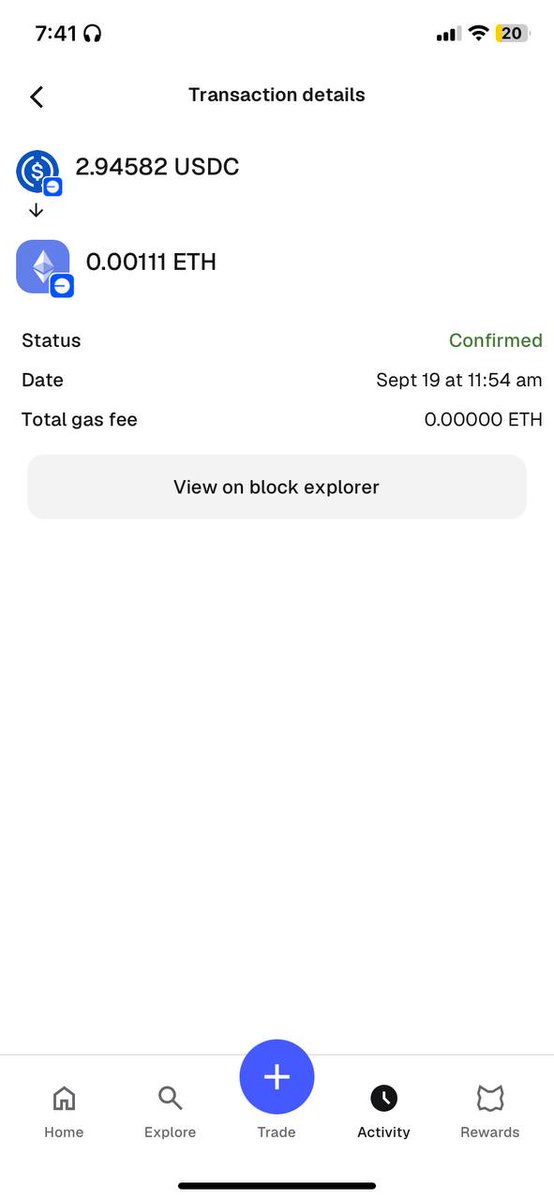This screenshot has height=1200, width=554.
Task: Click View on block explorer button
Action: click(277, 487)
